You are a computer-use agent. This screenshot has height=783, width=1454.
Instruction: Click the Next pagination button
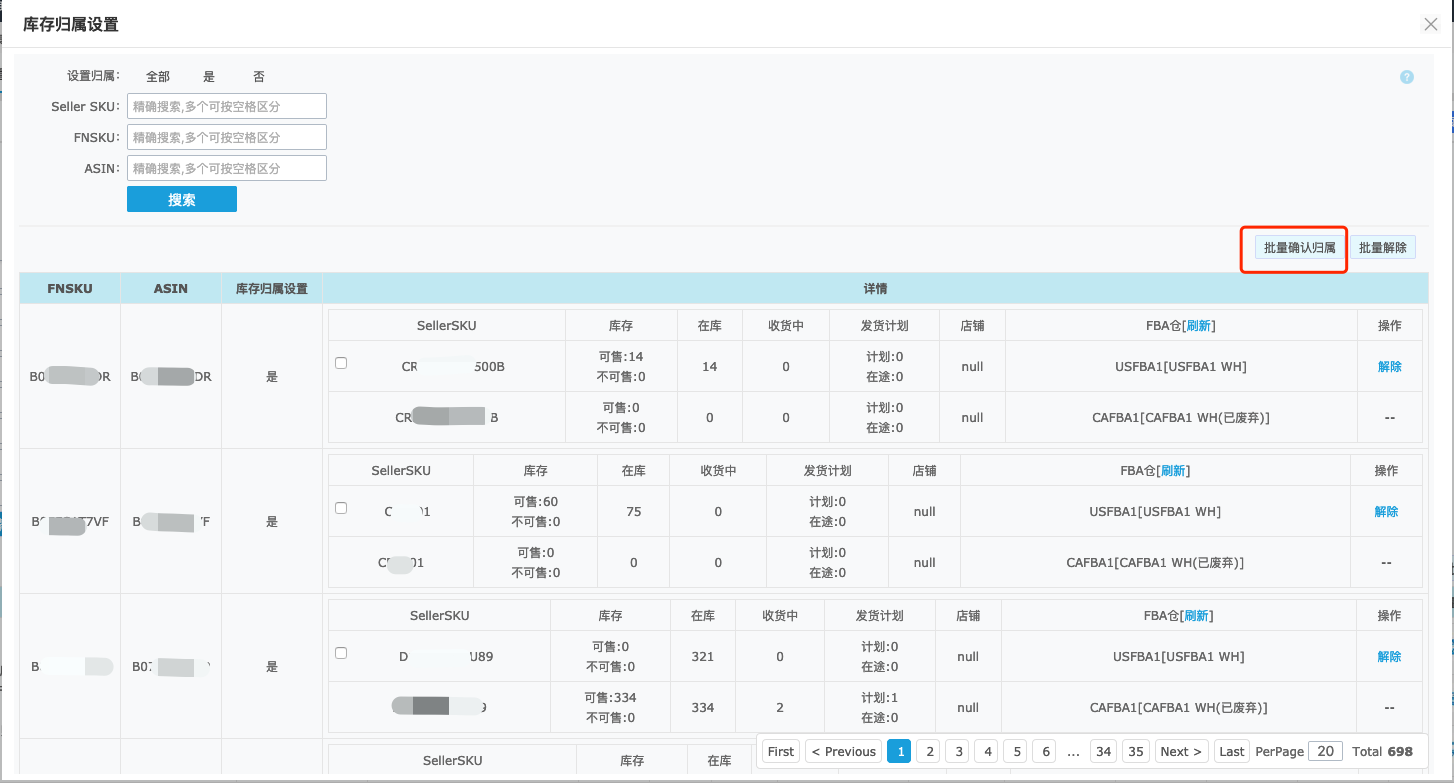pos(1181,751)
